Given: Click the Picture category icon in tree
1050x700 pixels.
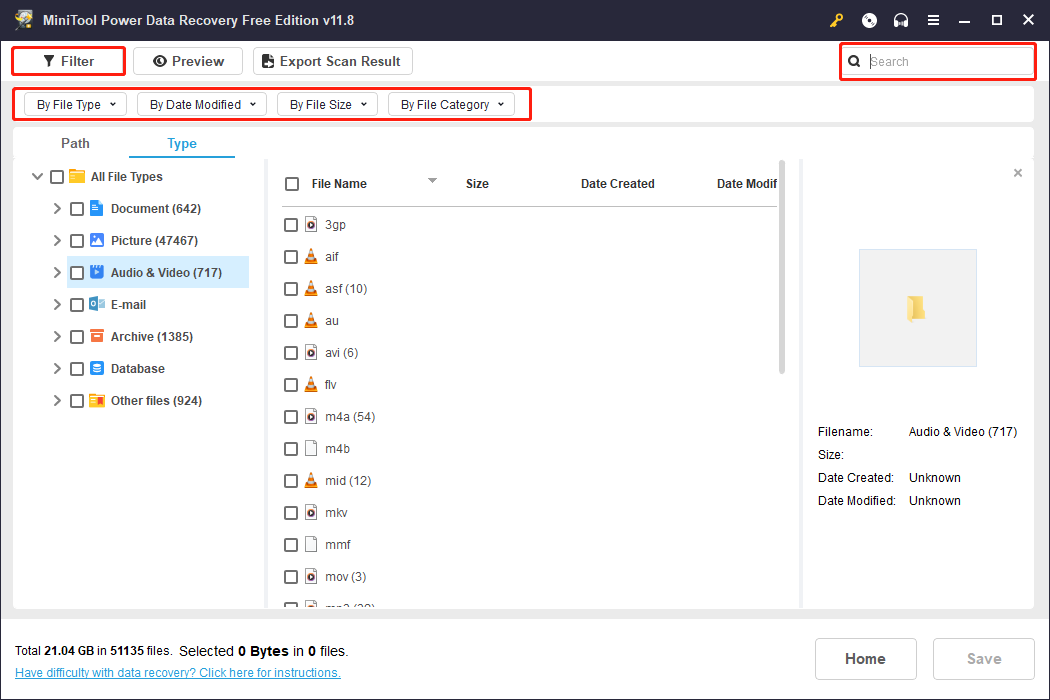Looking at the screenshot, I should (97, 241).
